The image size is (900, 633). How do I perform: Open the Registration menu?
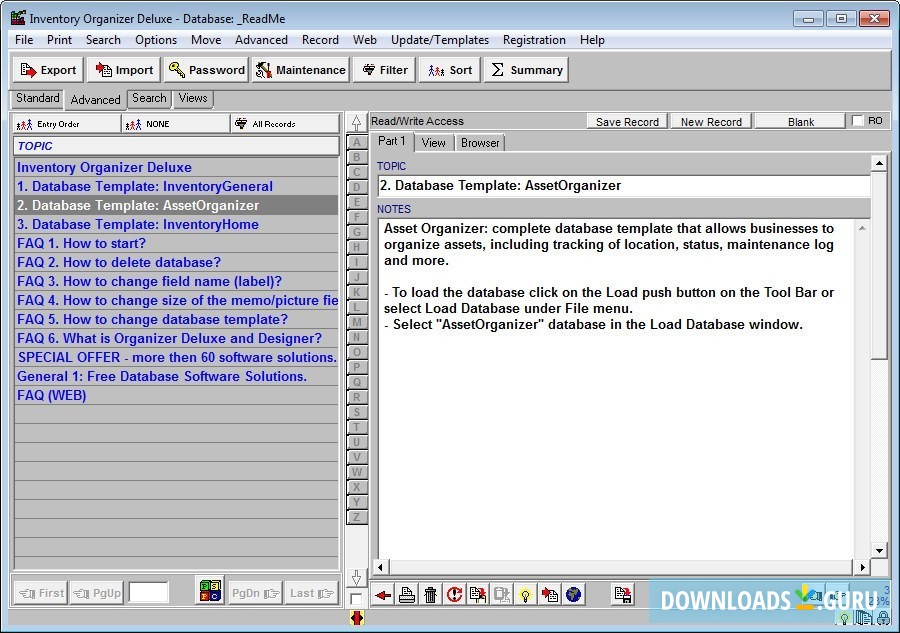534,40
